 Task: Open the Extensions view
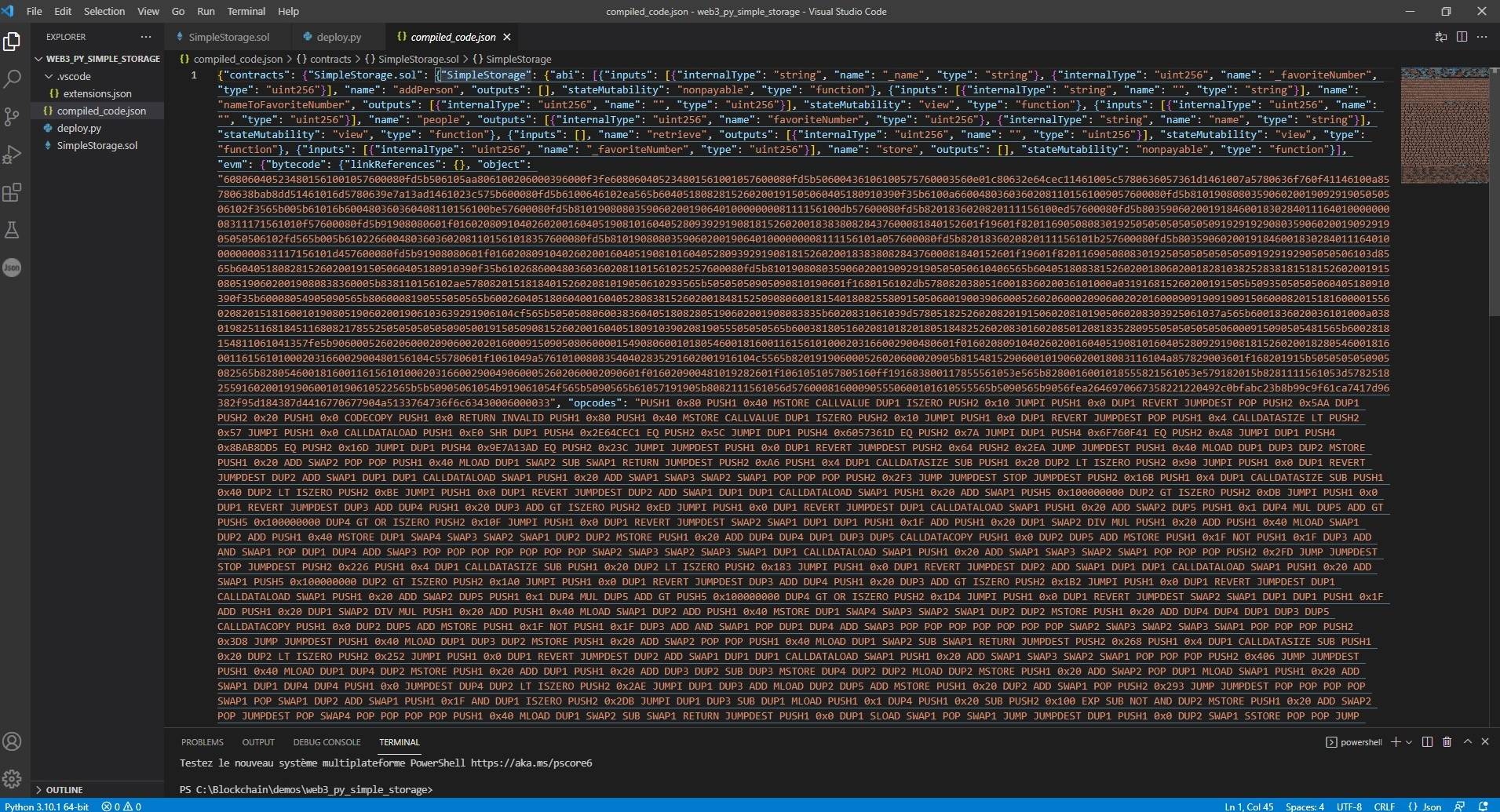12,192
